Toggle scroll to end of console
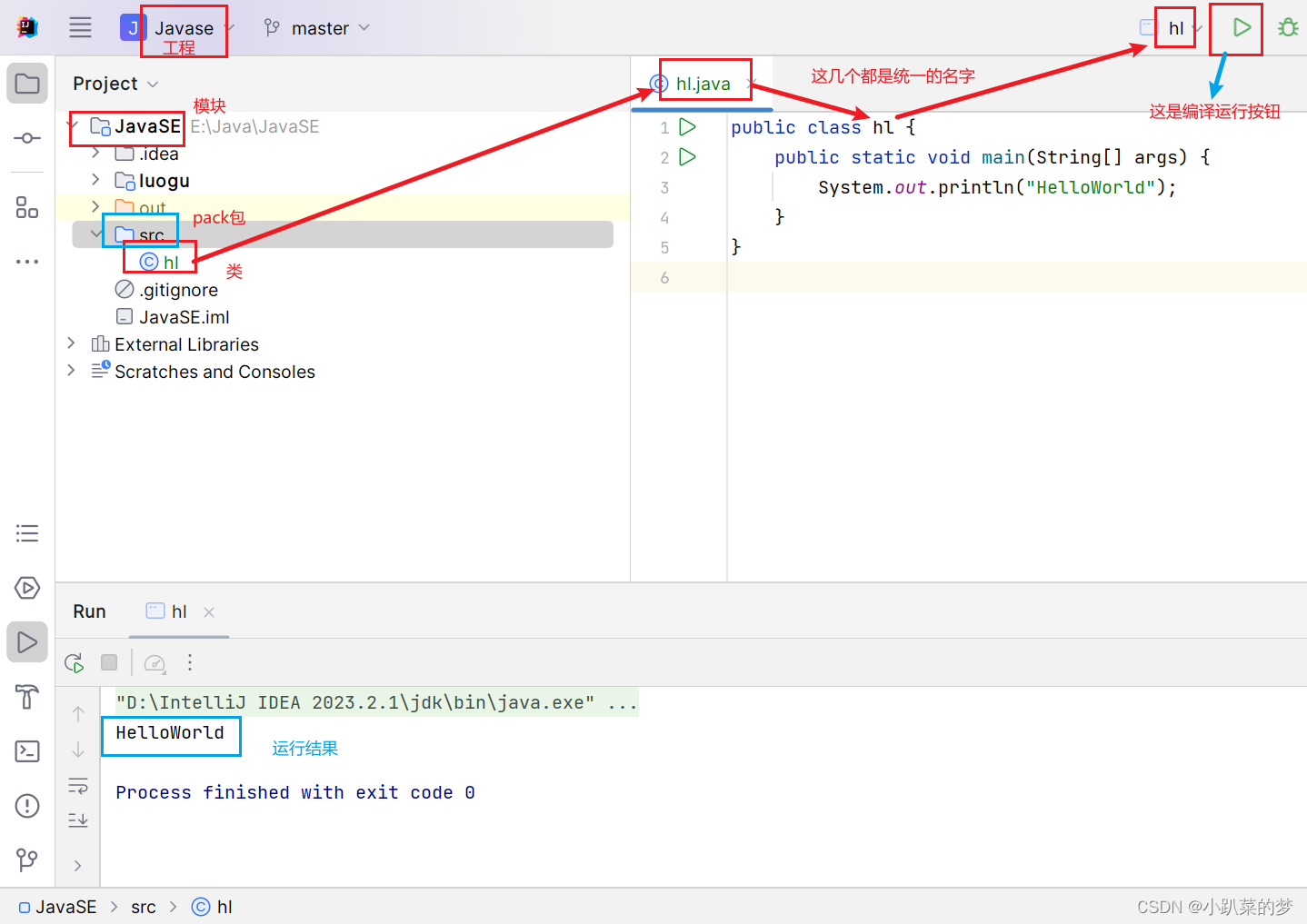The height and width of the screenshot is (924, 1307). [78, 820]
